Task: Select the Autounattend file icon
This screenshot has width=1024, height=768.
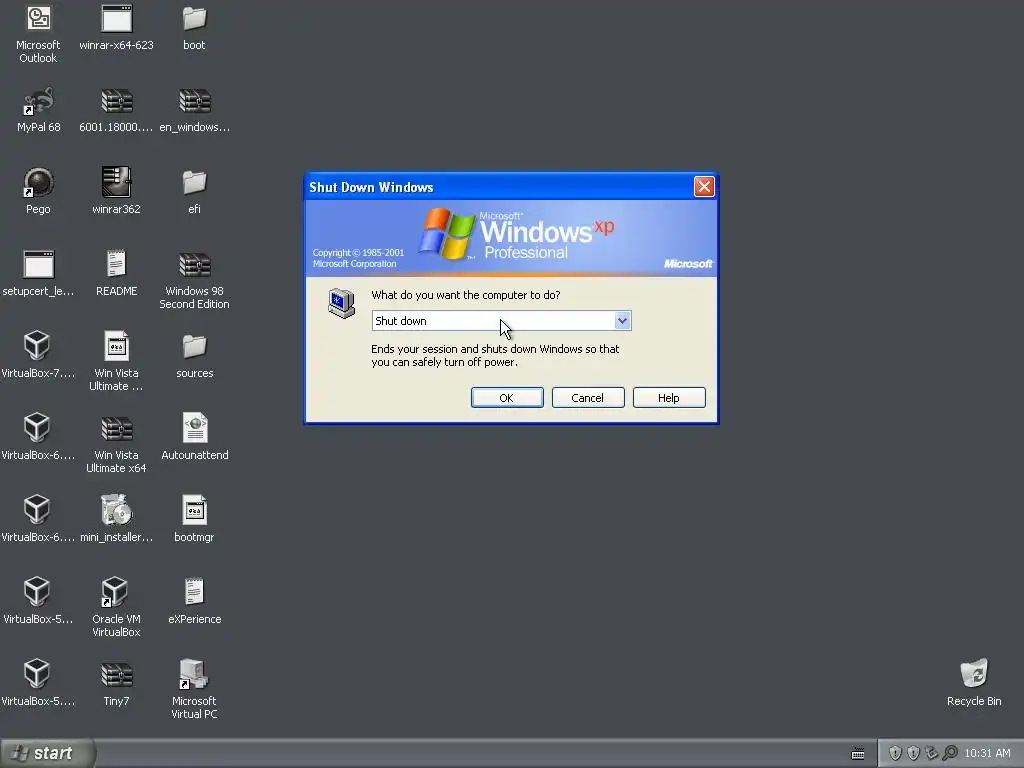Action: coord(195,428)
